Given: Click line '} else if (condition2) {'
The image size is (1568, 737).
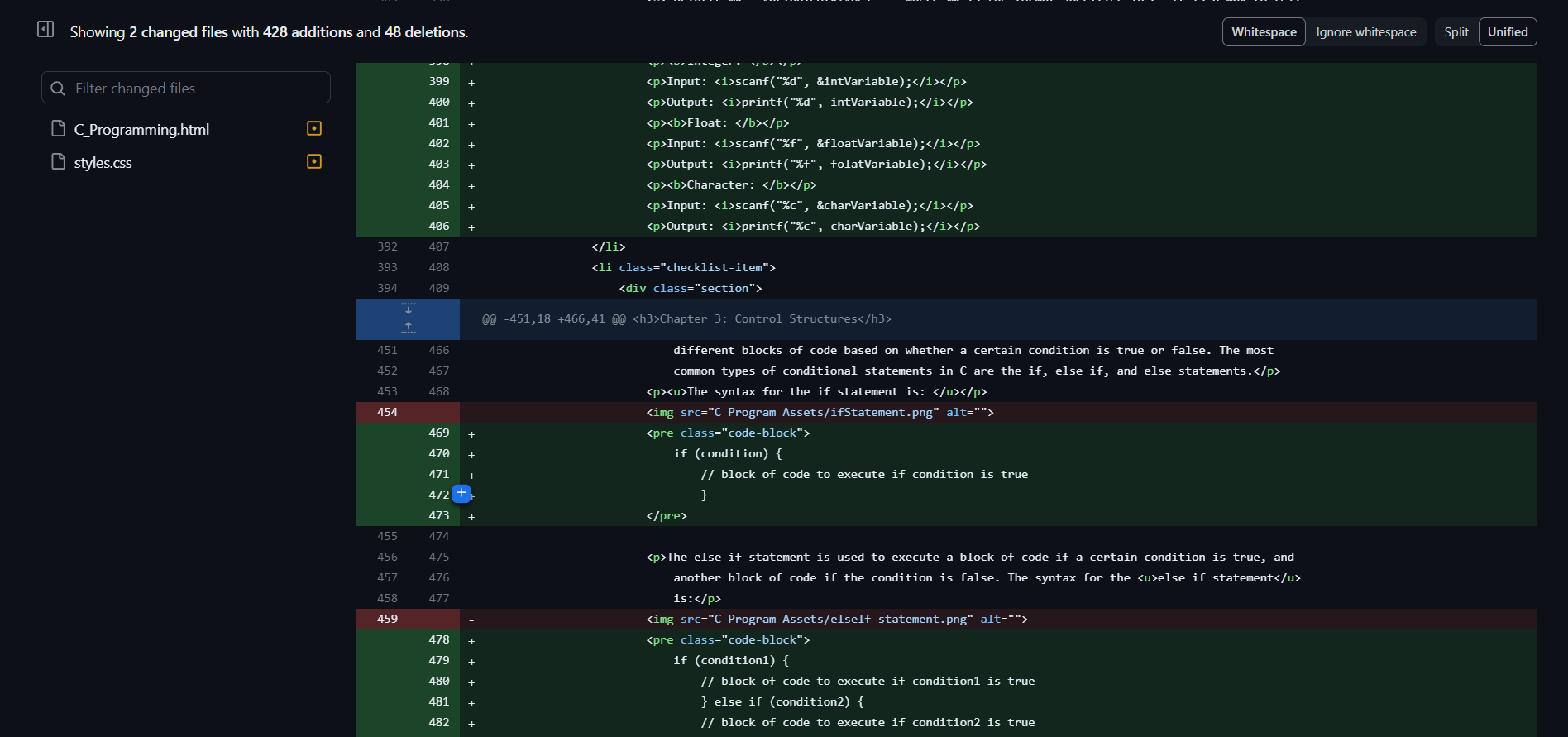Looking at the screenshot, I should [x=782, y=701].
